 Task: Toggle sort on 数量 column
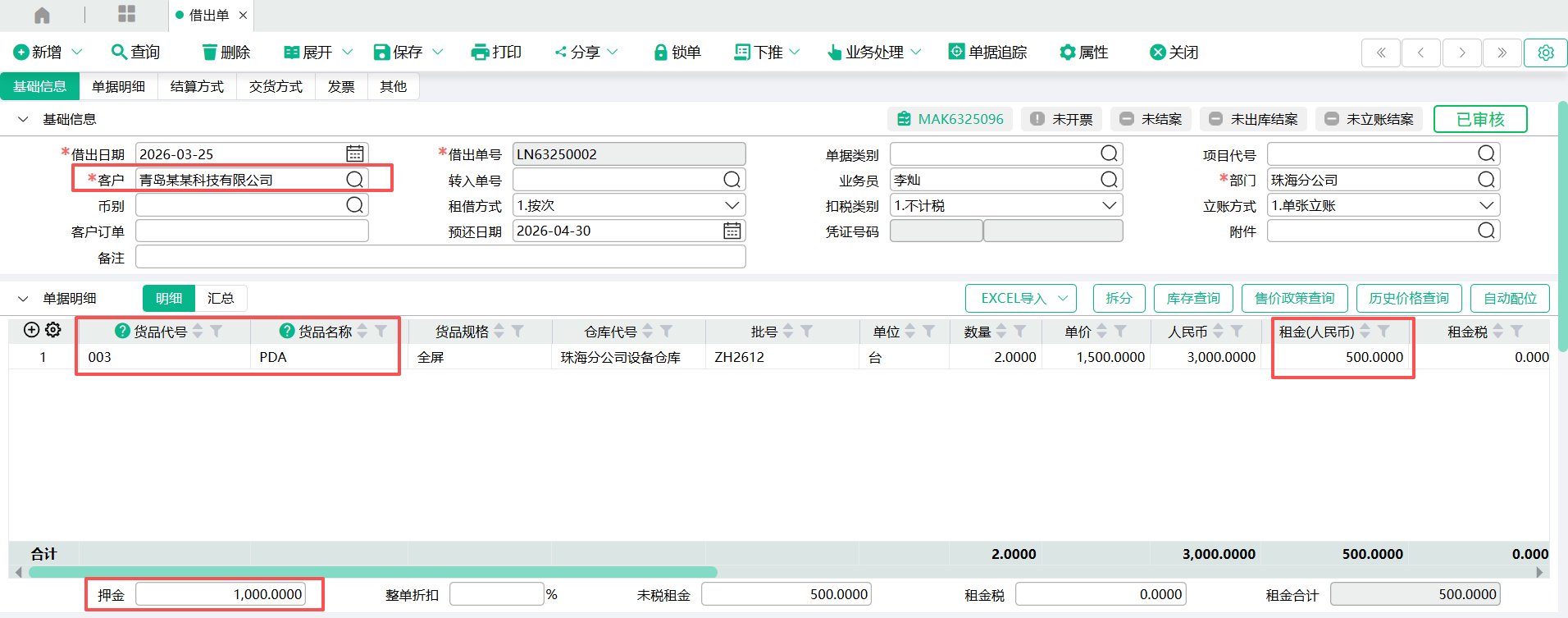pos(1001,332)
